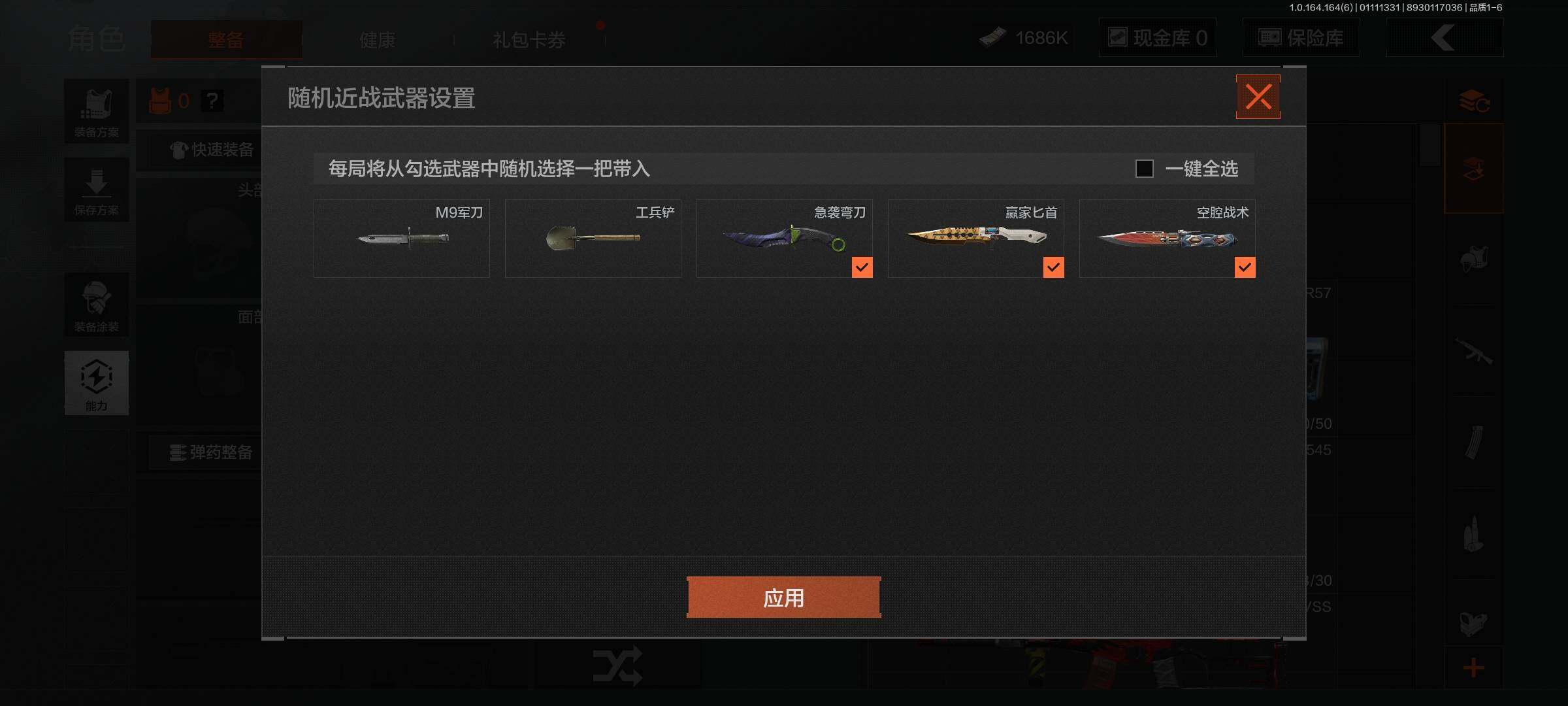
Task: Switch to the 礼包卡券 tab
Action: [529, 41]
